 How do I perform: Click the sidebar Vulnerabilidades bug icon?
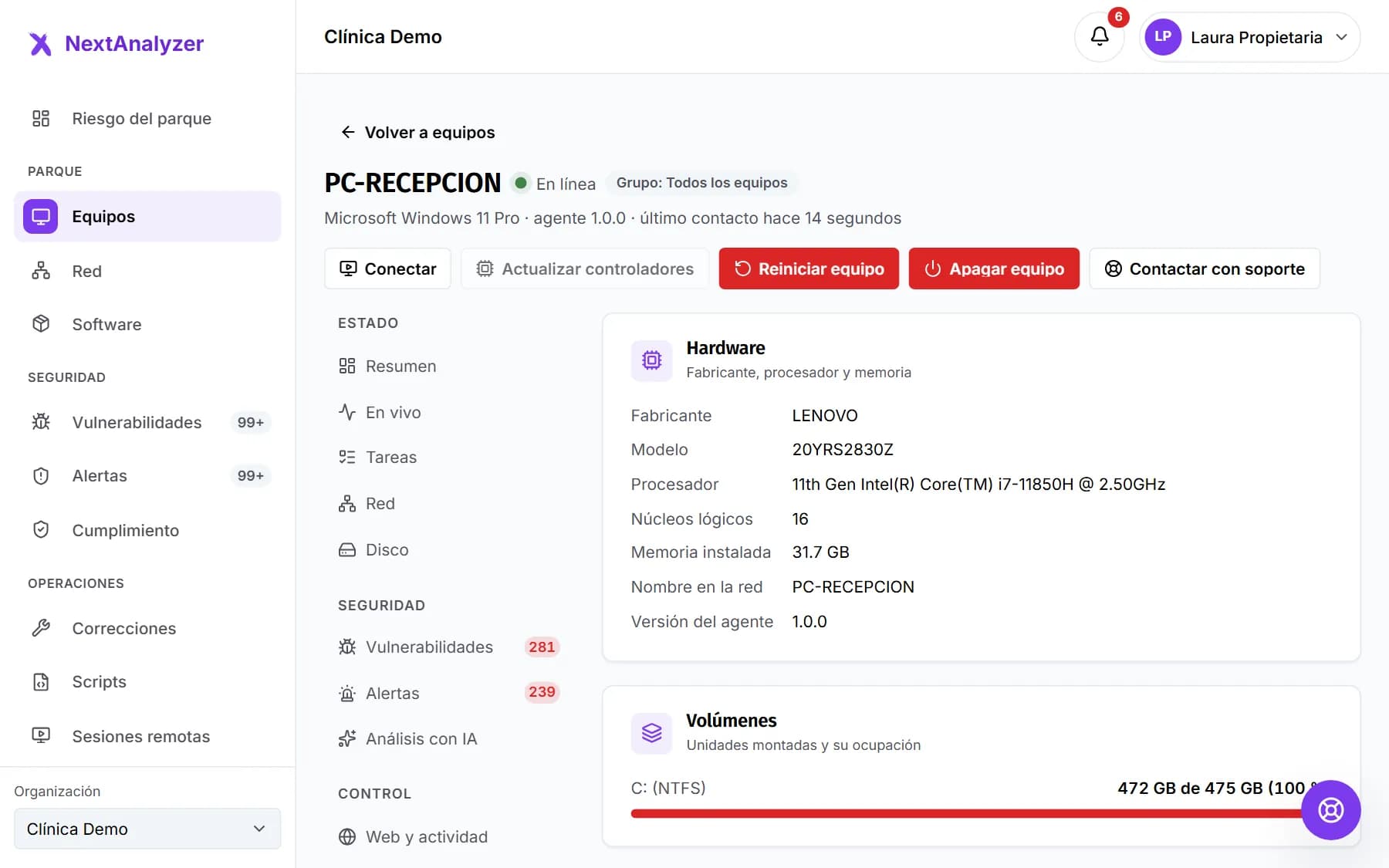[41, 422]
